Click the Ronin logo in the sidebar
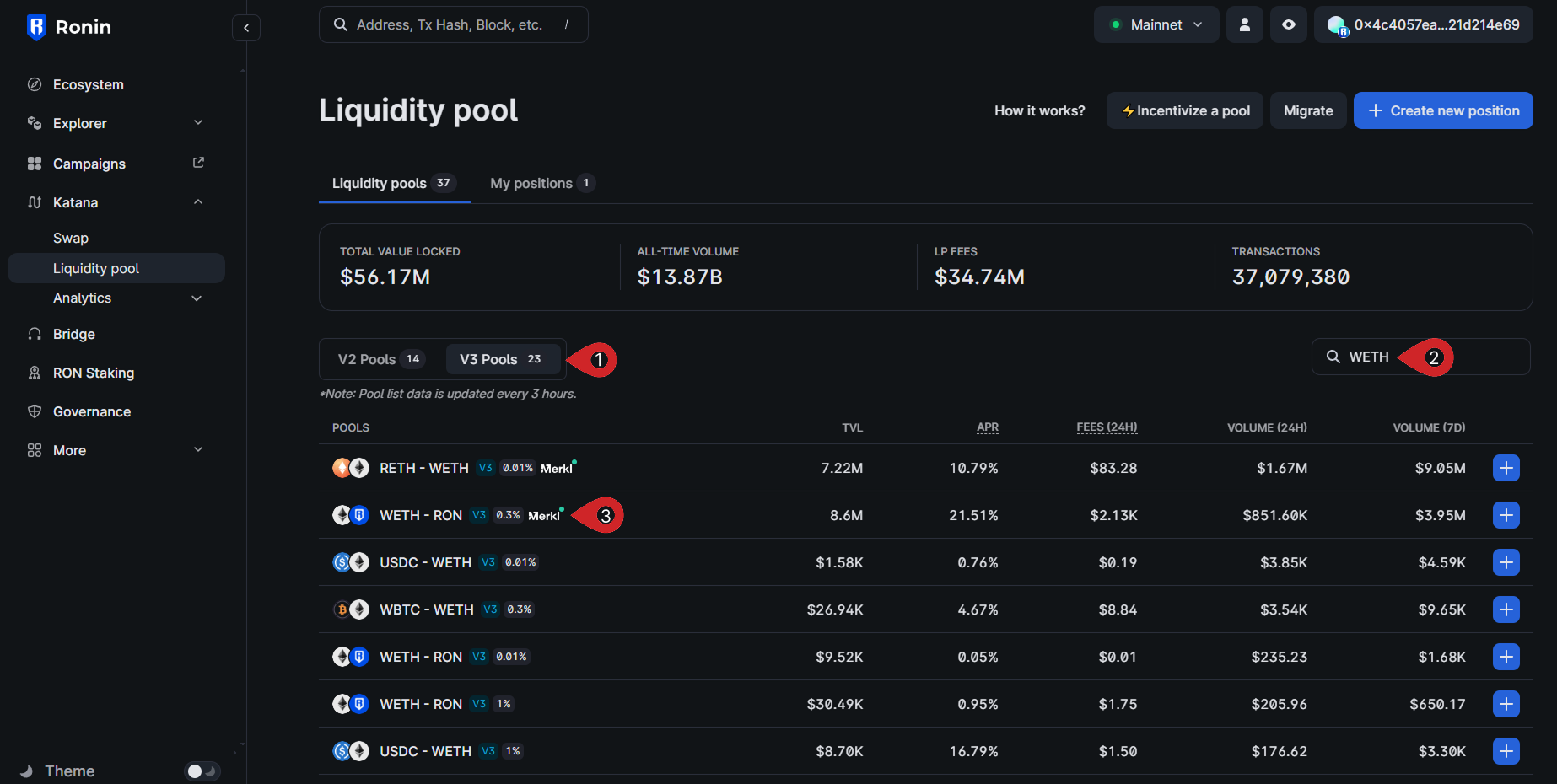1557x784 pixels. (x=35, y=26)
